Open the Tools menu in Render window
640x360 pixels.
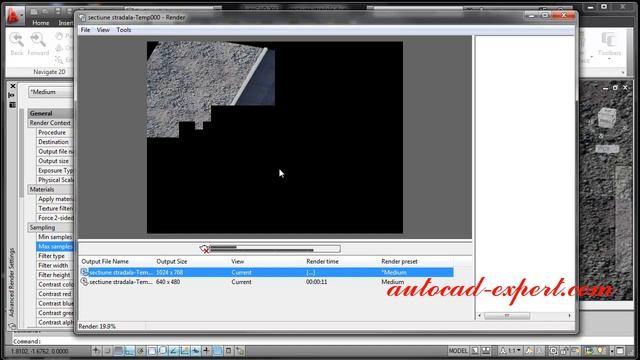point(123,30)
